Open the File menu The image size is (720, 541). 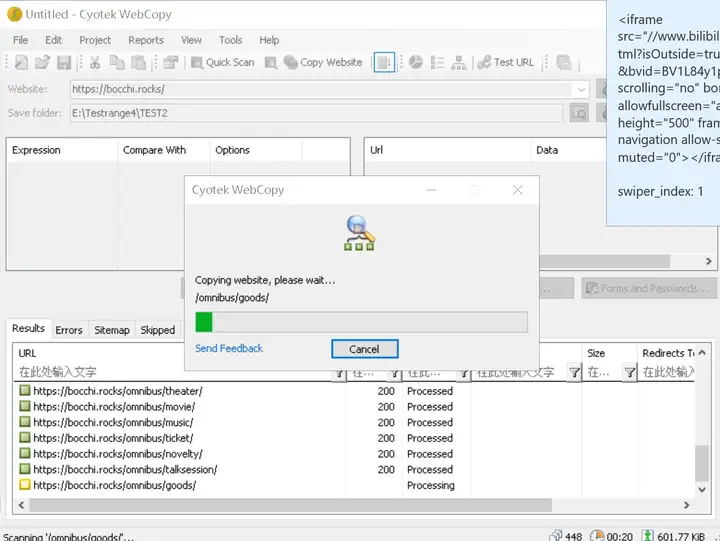[x=20, y=40]
